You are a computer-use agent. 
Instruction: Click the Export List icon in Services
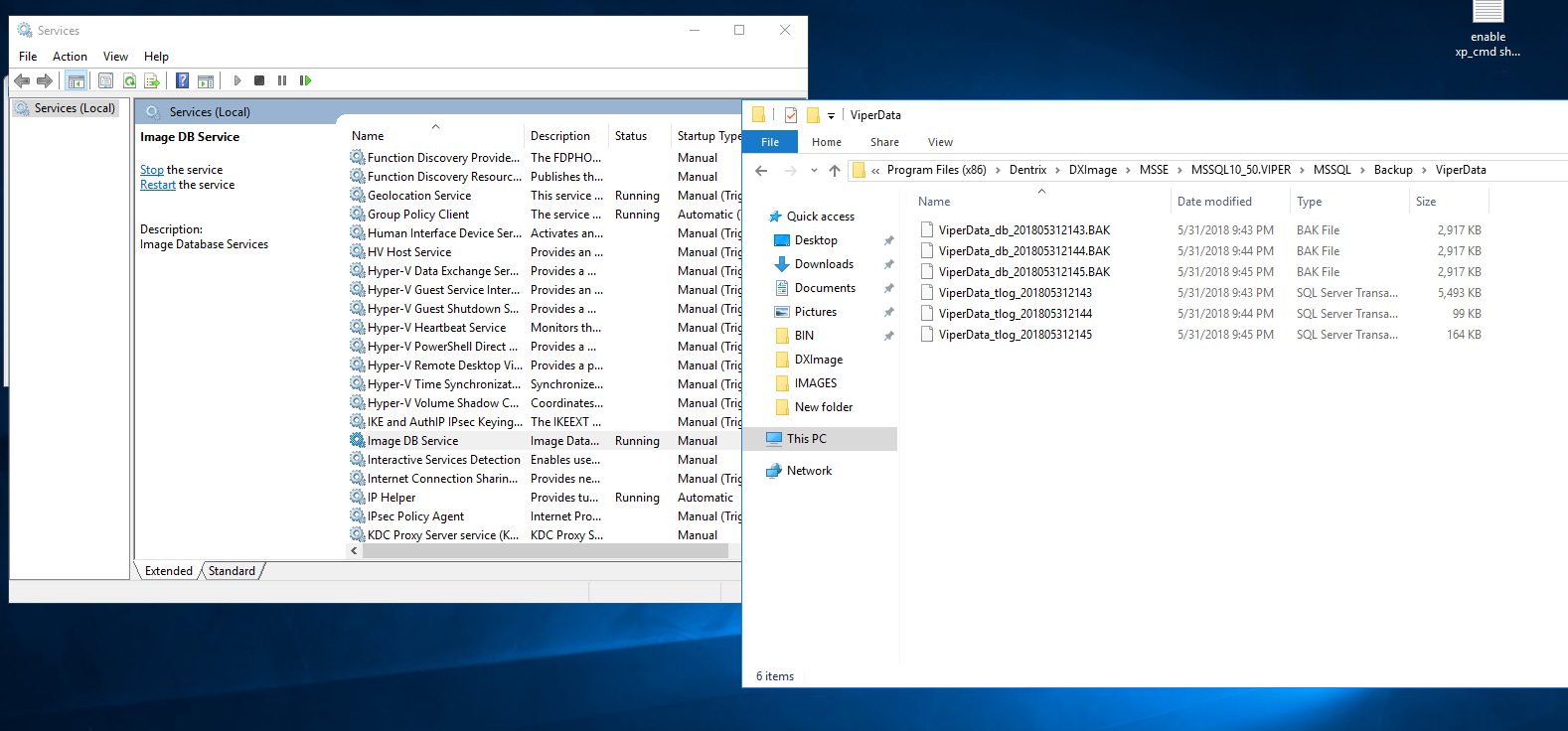(152, 80)
